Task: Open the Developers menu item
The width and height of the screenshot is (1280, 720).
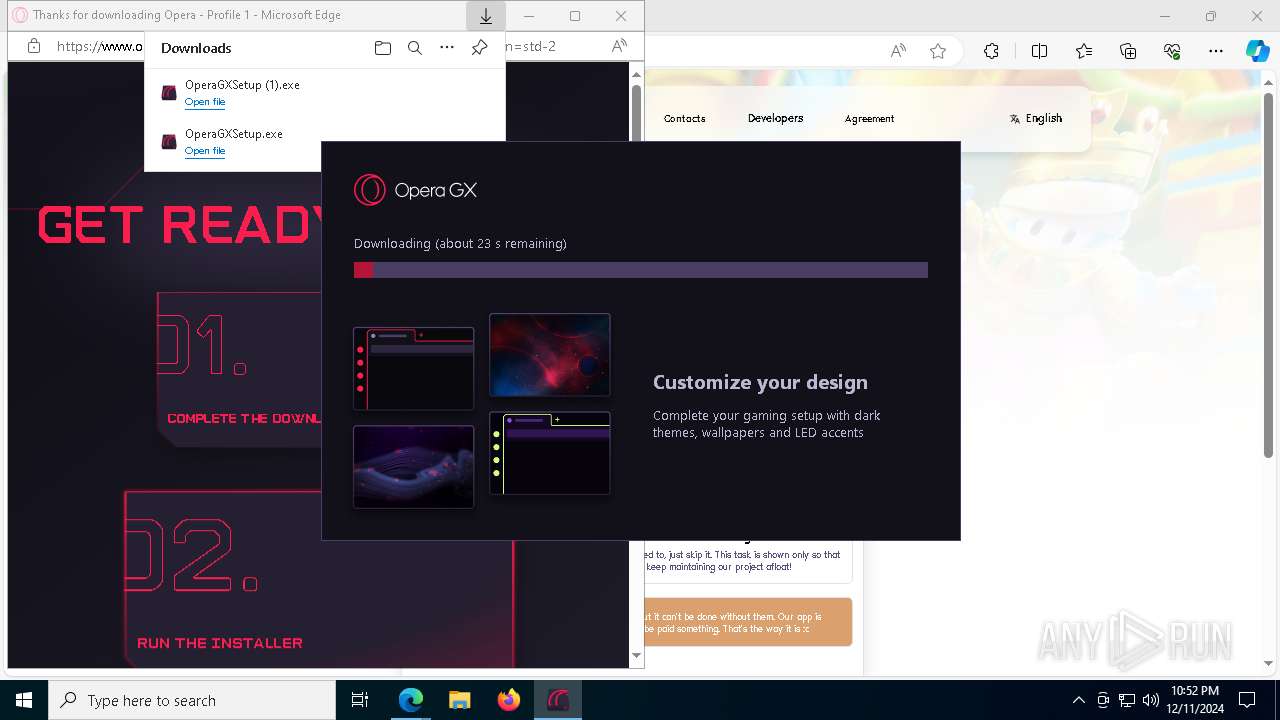Action: [775, 118]
